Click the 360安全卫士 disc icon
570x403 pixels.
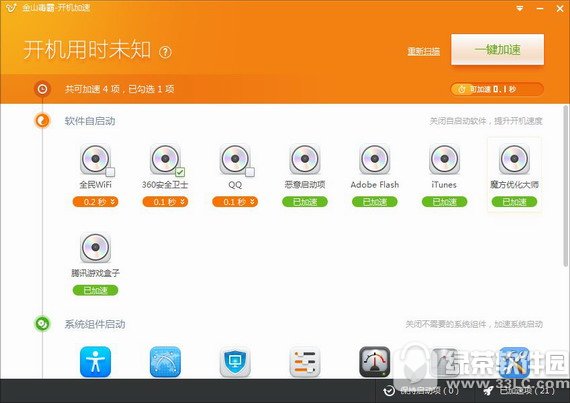pyautogui.click(x=165, y=159)
